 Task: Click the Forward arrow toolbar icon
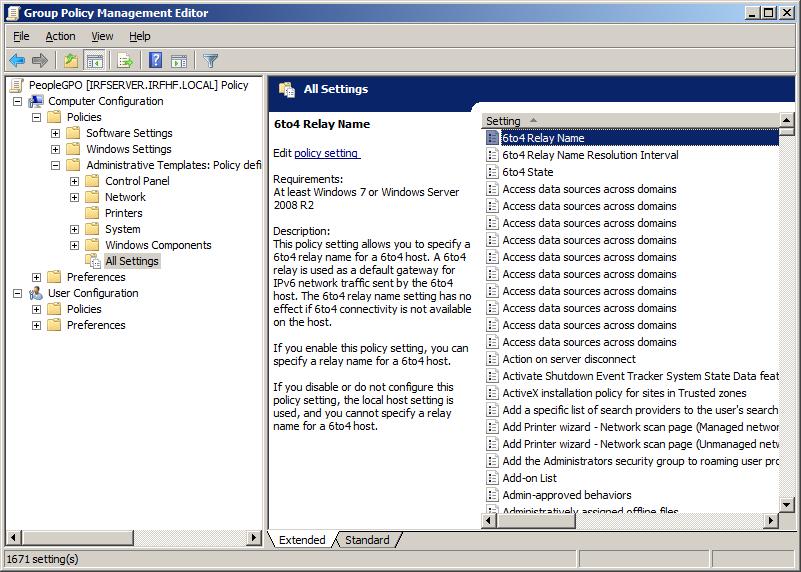40,61
